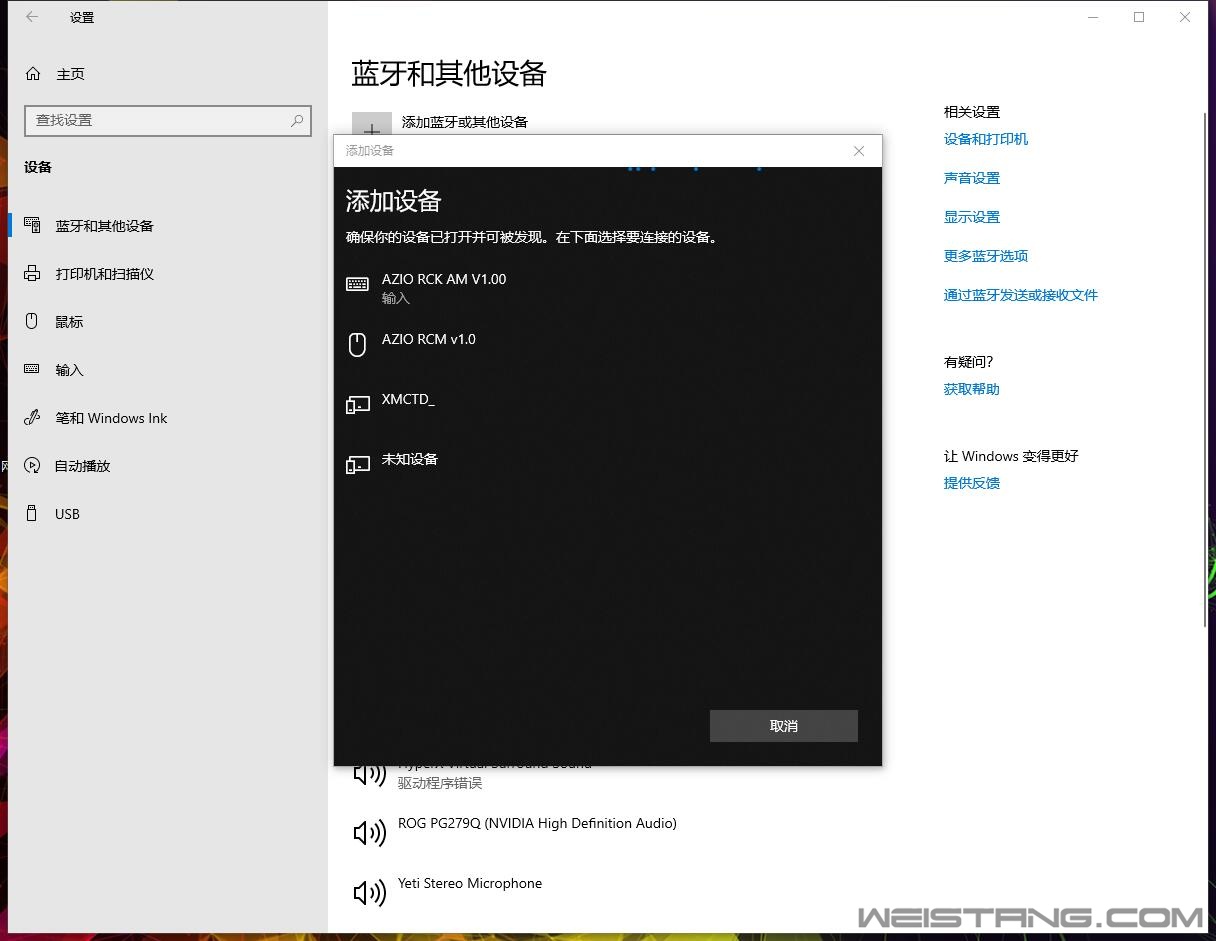This screenshot has width=1216, height=941.
Task: Open the 声音设置 link
Action: click(x=972, y=178)
